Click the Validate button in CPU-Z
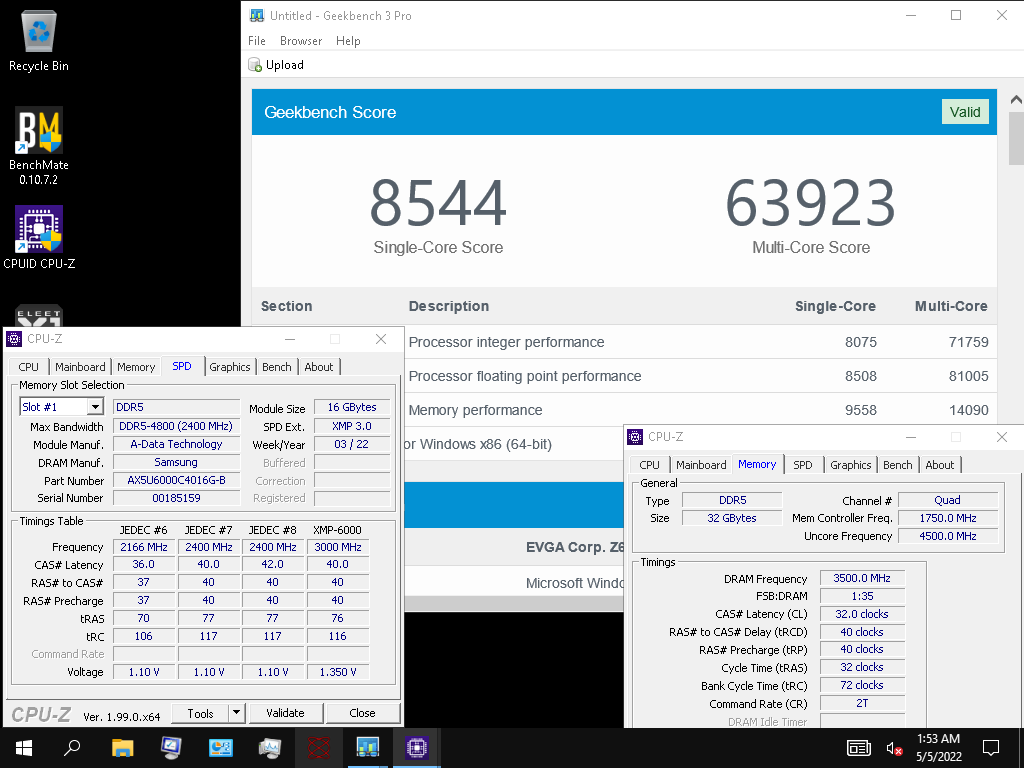1024x768 pixels. pos(285,713)
